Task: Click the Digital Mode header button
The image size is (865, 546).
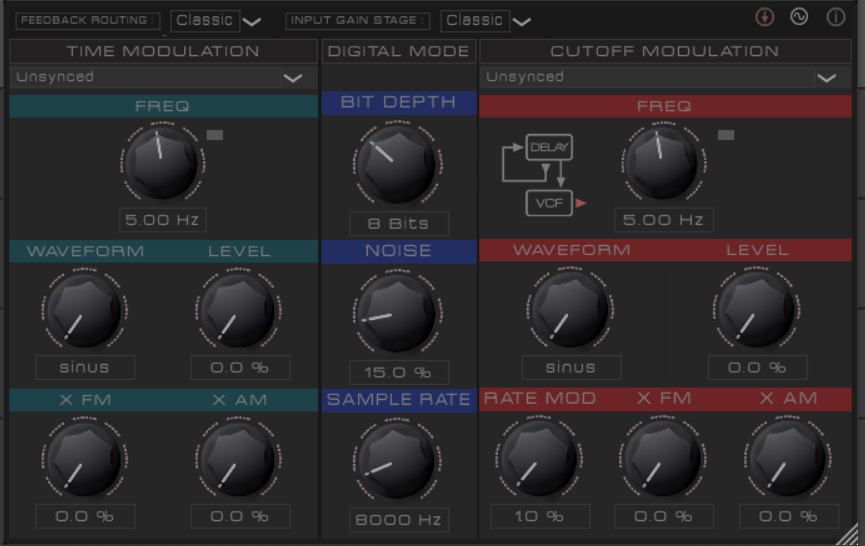Action: pos(398,51)
